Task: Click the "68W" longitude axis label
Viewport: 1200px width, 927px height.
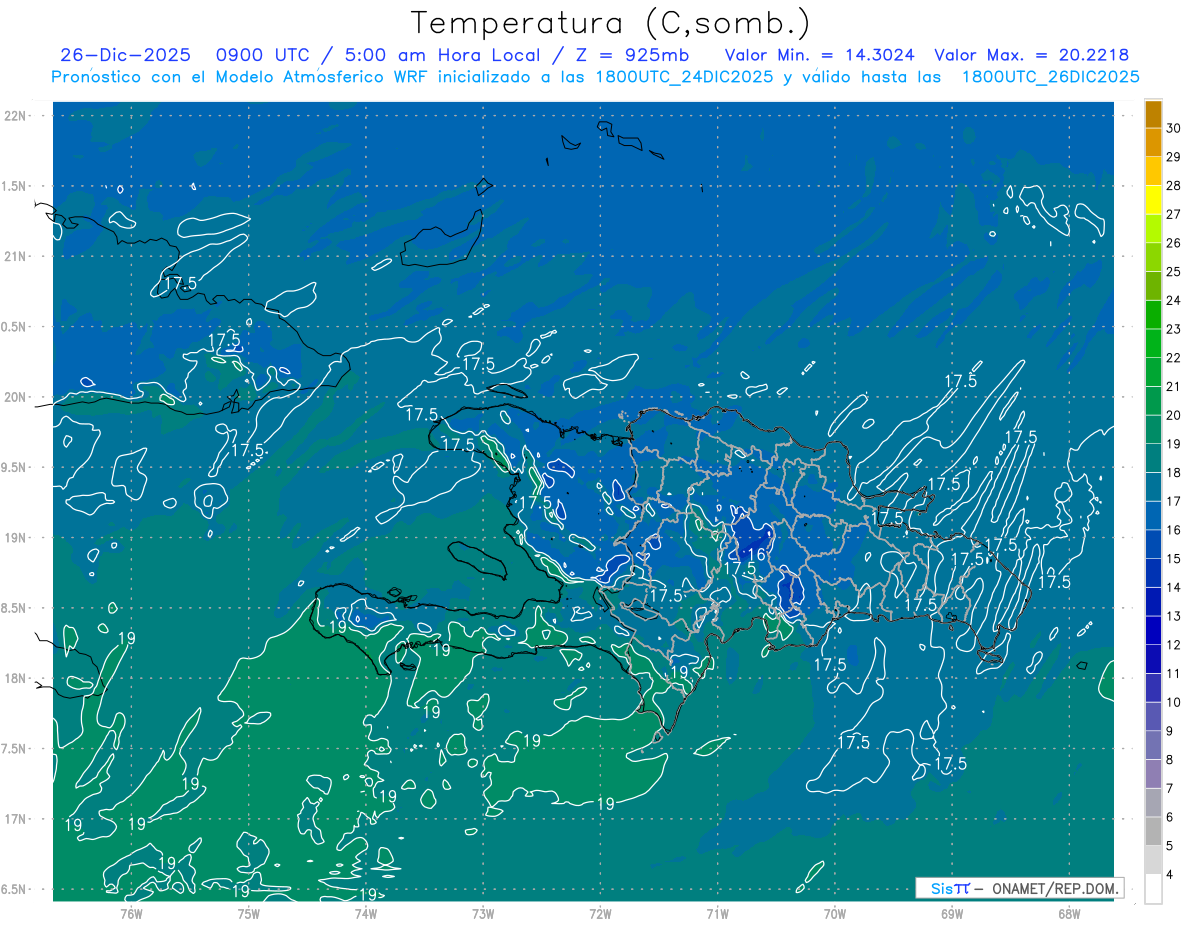Action: [1069, 913]
